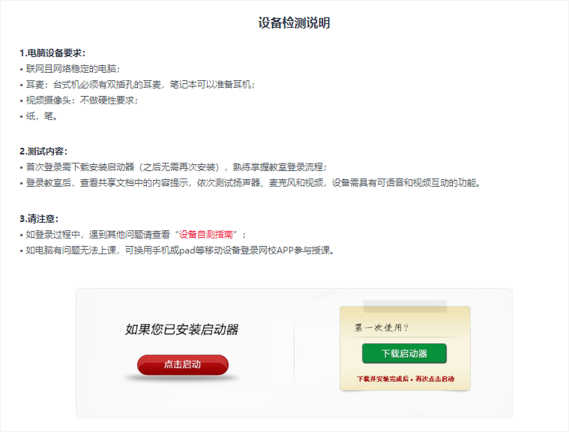Click the 联网且网络稳定的电脑 bullet line
Image resolution: width=569 pixels, height=432 pixels.
tap(70, 69)
